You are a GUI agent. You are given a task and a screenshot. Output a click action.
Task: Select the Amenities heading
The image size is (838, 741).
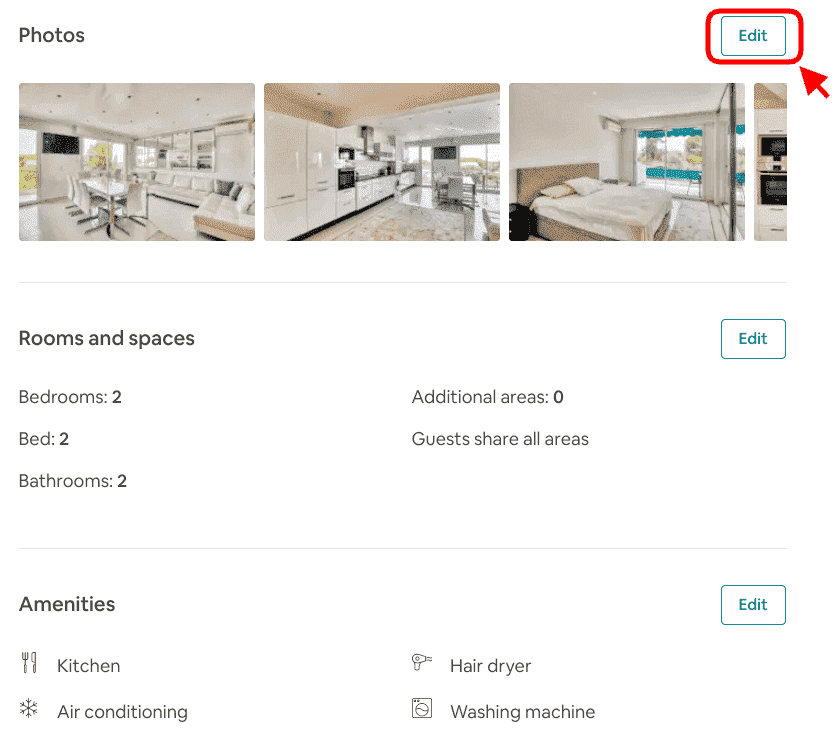pyautogui.click(x=67, y=604)
